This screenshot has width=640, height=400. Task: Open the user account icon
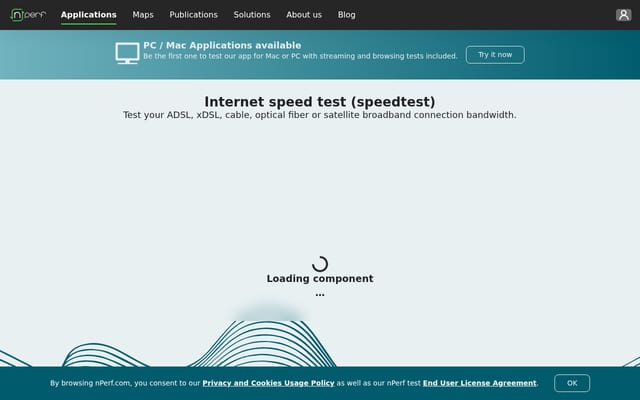[623, 15]
